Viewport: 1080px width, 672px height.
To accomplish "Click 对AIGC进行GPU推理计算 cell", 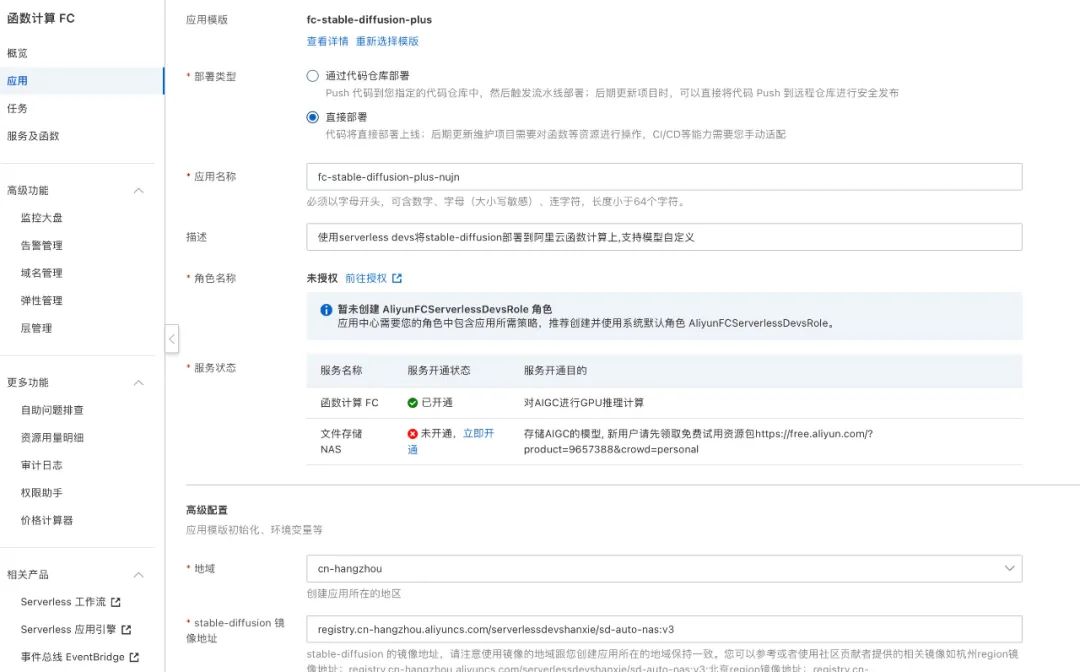I will coord(584,403).
